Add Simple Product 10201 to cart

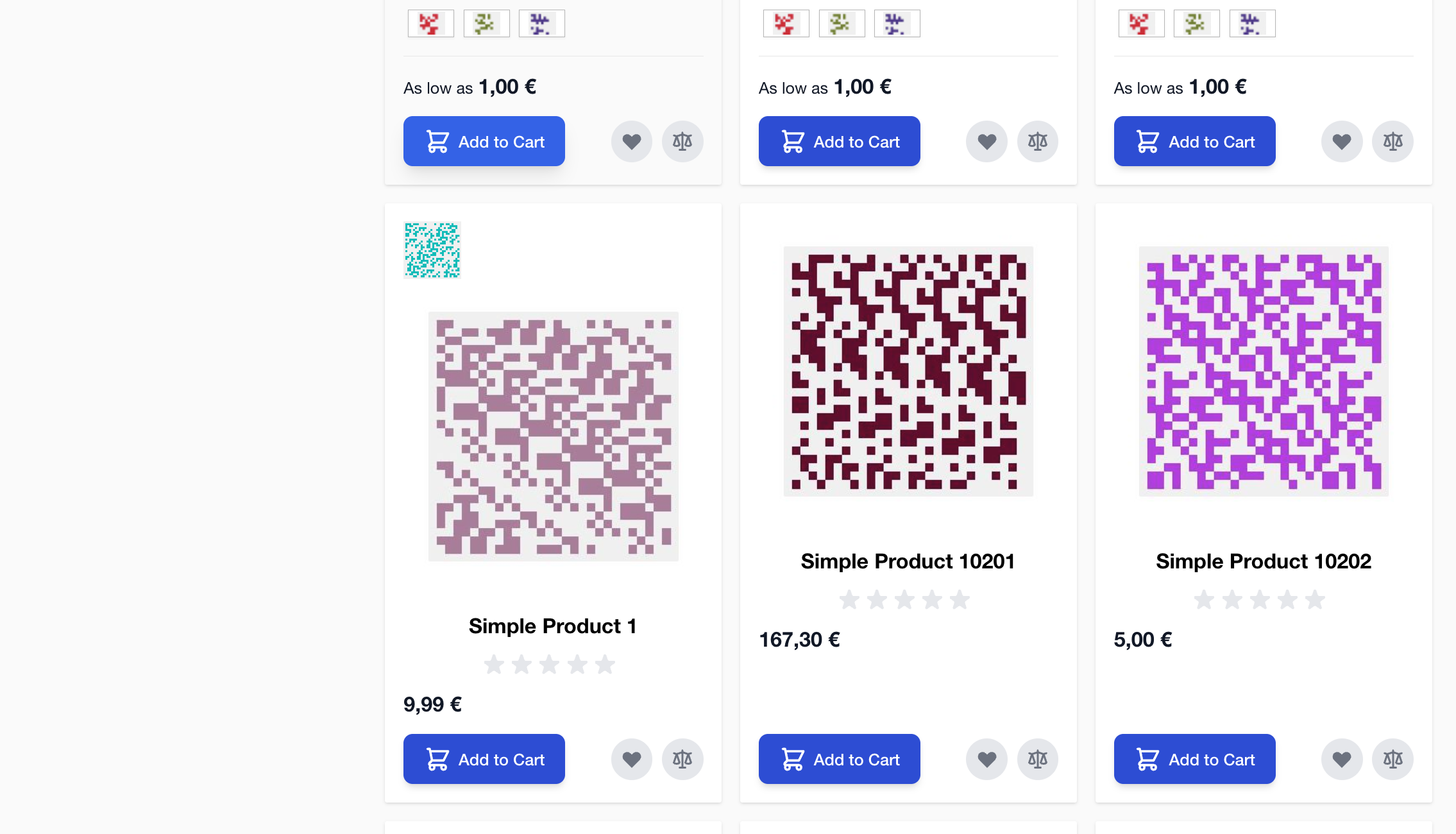(x=839, y=759)
